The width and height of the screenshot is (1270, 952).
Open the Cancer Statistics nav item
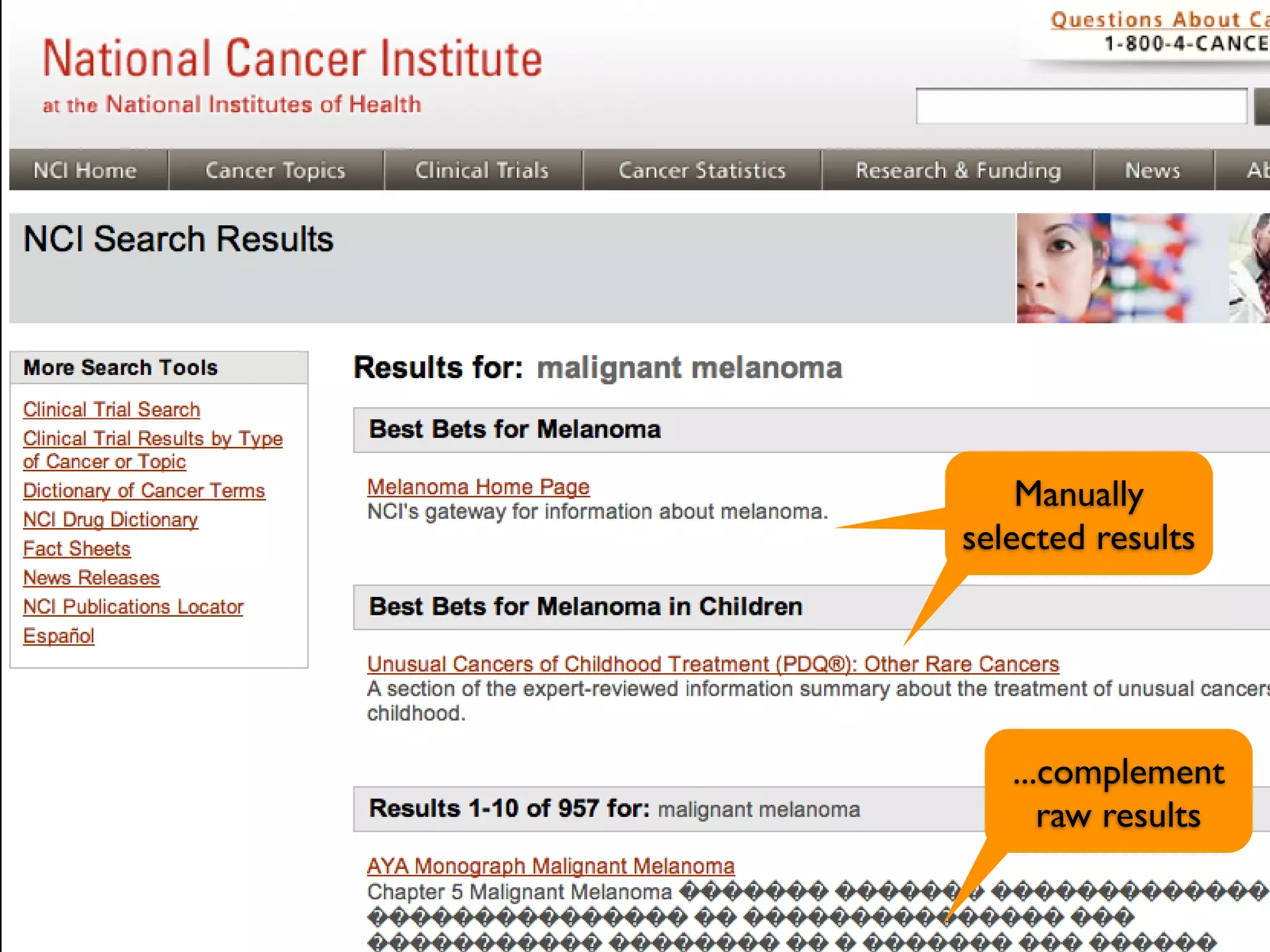tap(702, 170)
